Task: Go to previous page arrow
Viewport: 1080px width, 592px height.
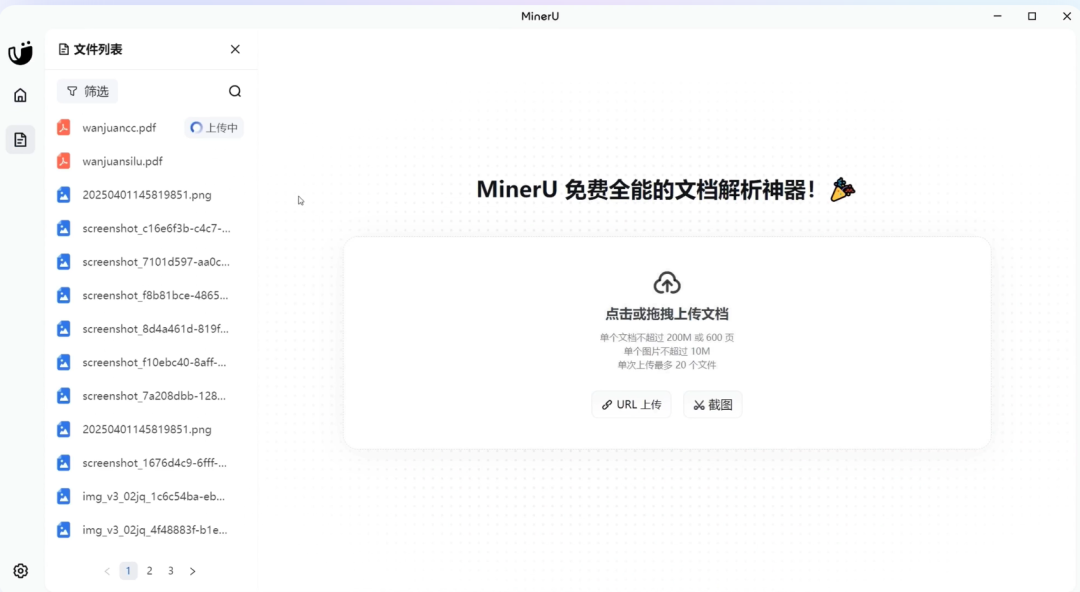Action: [x=107, y=571]
